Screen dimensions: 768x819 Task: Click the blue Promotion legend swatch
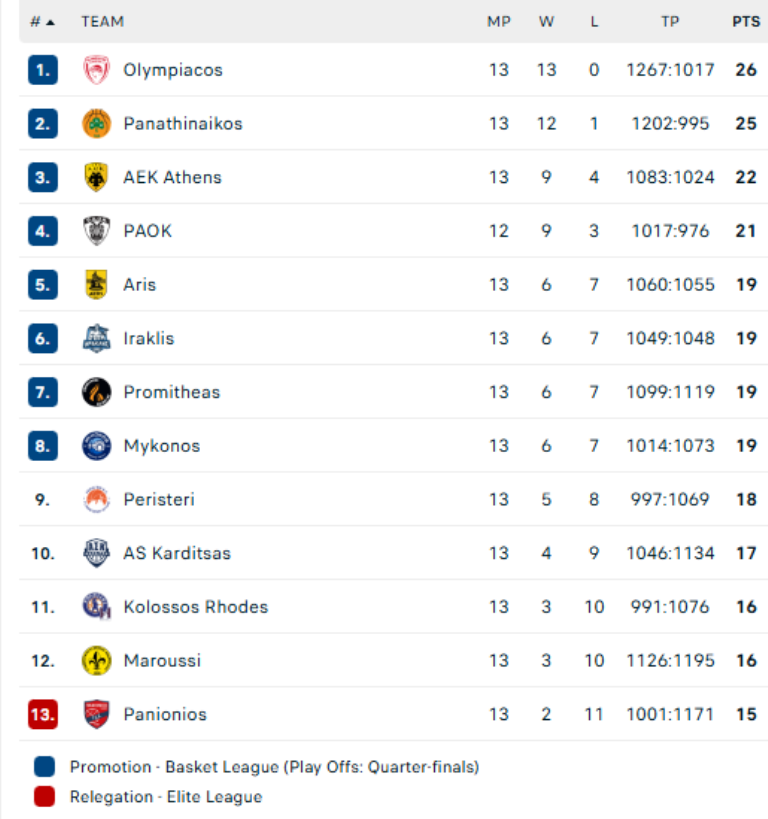[x=44, y=767]
